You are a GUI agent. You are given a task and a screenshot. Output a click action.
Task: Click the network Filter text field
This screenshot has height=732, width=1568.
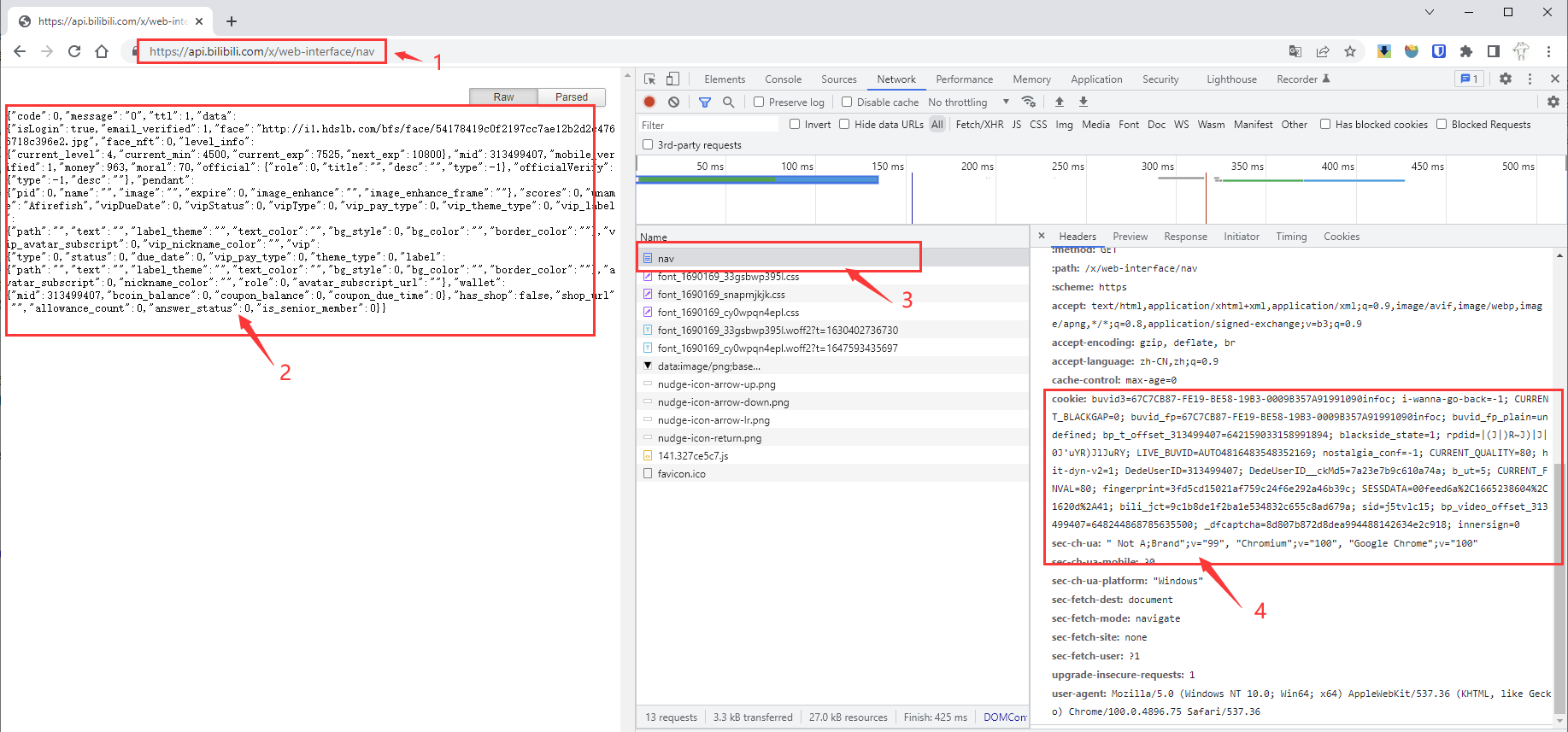click(x=708, y=125)
